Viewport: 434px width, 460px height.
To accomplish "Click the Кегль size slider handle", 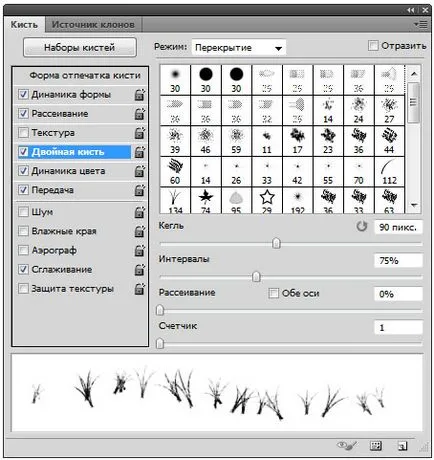I will 276,243.
